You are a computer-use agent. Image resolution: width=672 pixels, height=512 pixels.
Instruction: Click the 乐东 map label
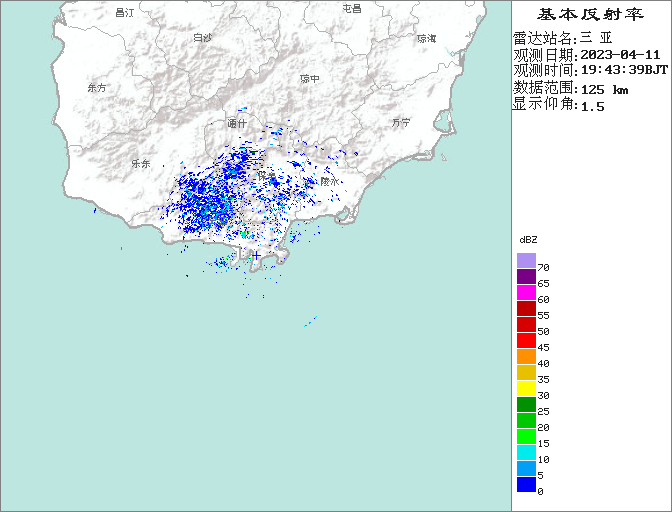click(141, 163)
